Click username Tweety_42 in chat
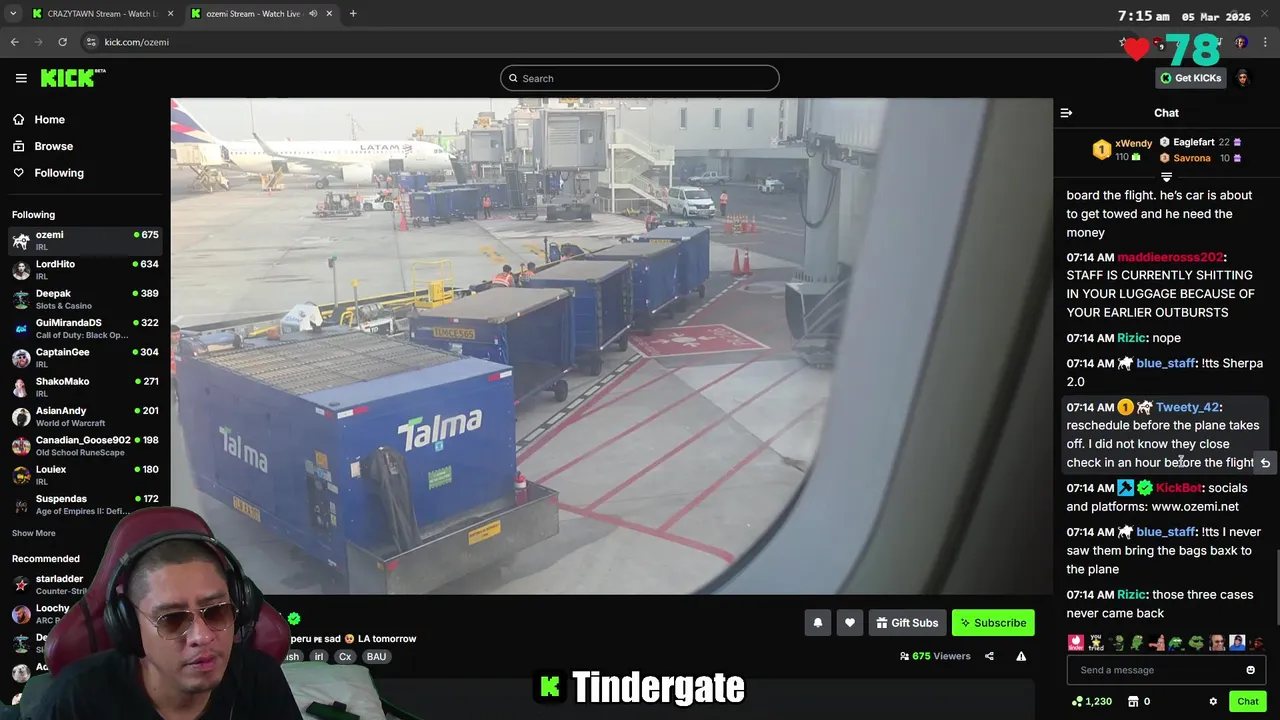 [1187, 407]
